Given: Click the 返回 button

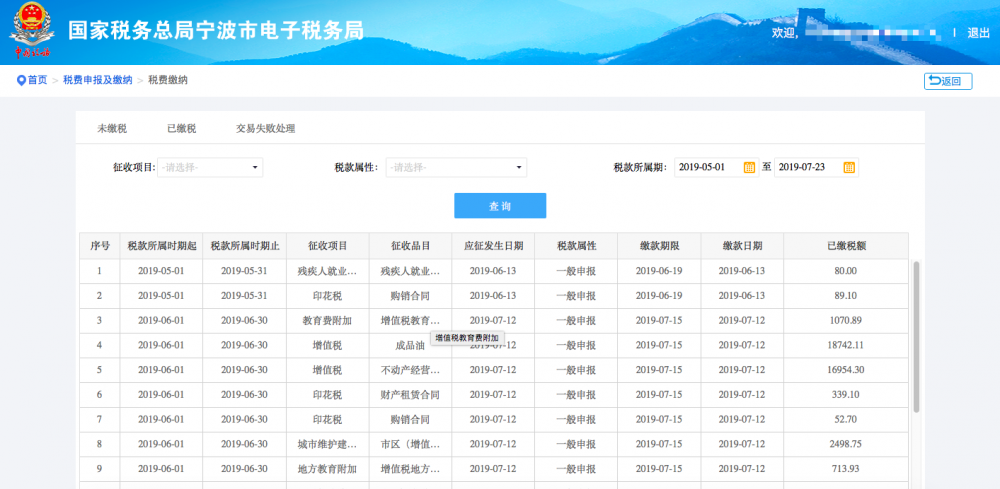Looking at the screenshot, I should click(948, 81).
